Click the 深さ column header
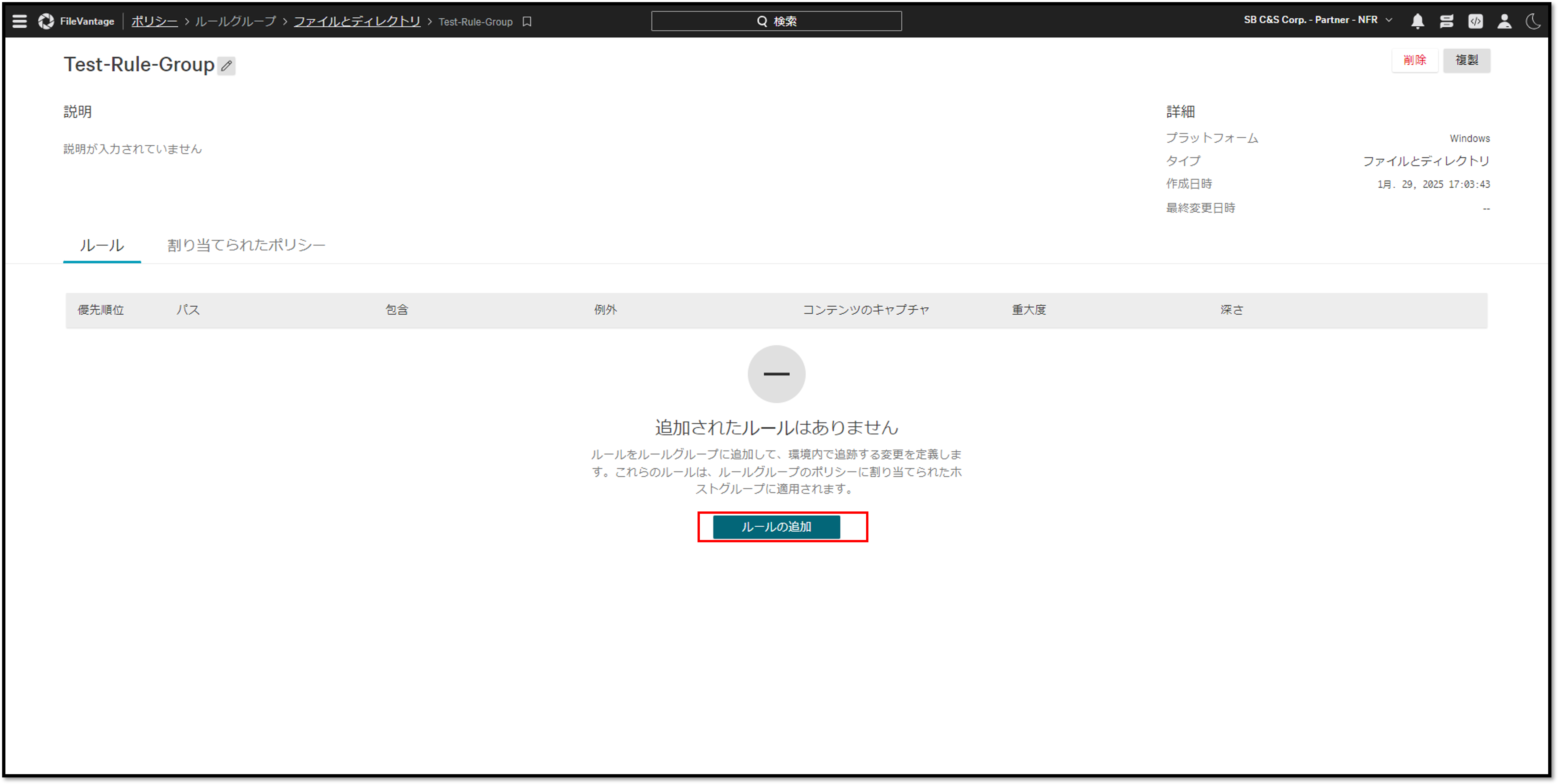This screenshot has width=1558, height=784. (1232, 310)
